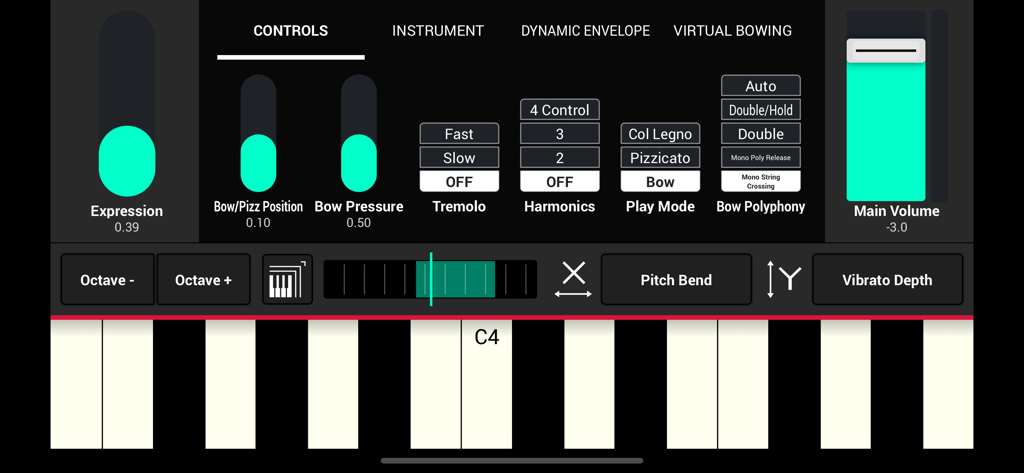This screenshot has width=1024, height=473.
Task: Switch to the CONTROLS tab
Action: click(291, 31)
